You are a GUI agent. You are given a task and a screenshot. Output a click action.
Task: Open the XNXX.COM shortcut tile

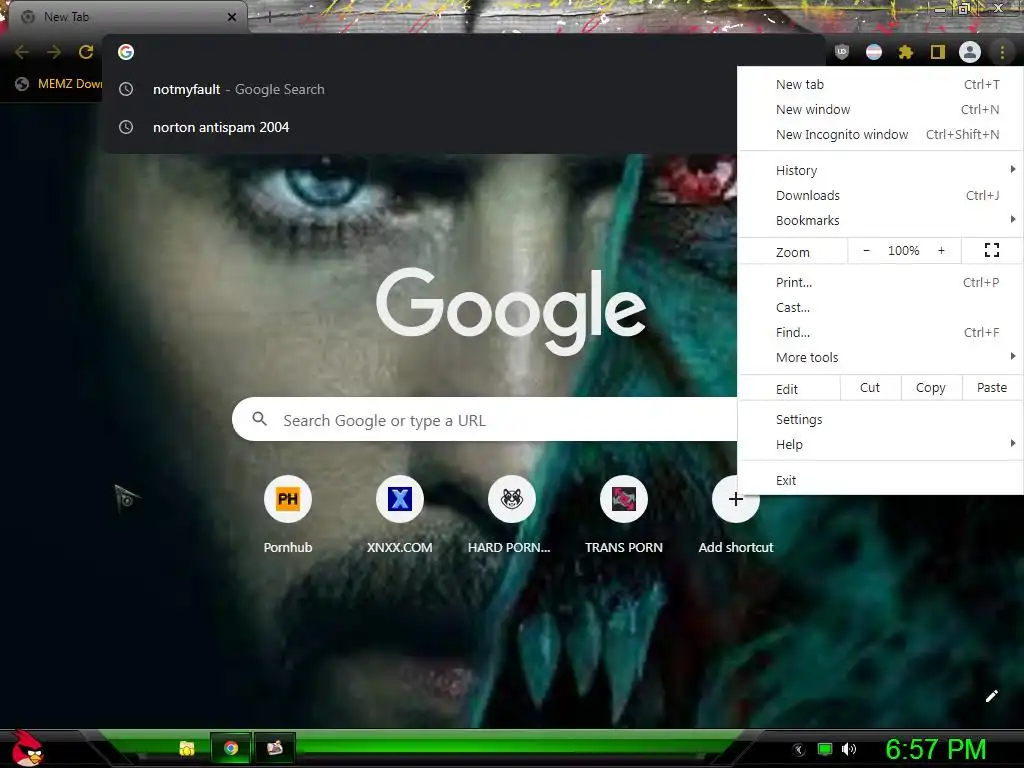pyautogui.click(x=400, y=515)
